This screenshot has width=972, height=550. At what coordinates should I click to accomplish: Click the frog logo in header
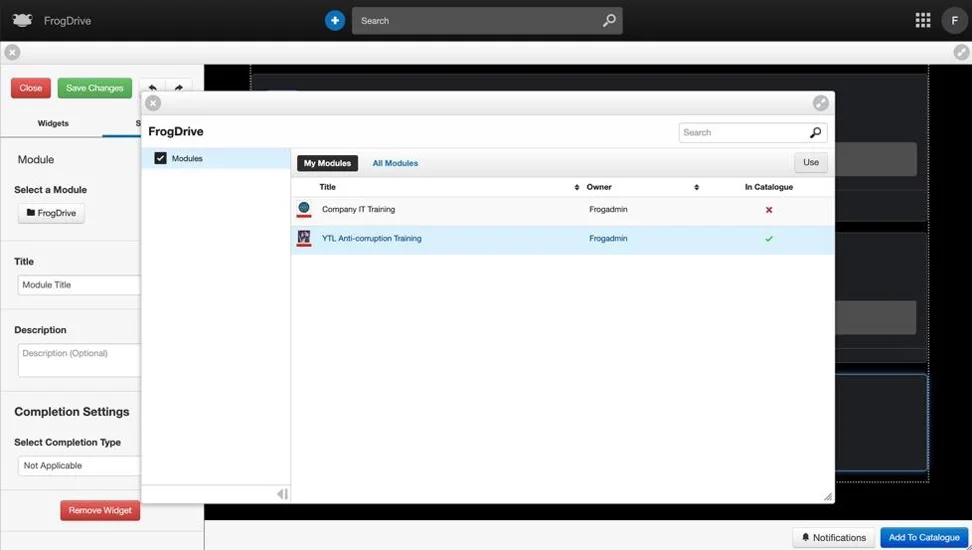click(22, 20)
